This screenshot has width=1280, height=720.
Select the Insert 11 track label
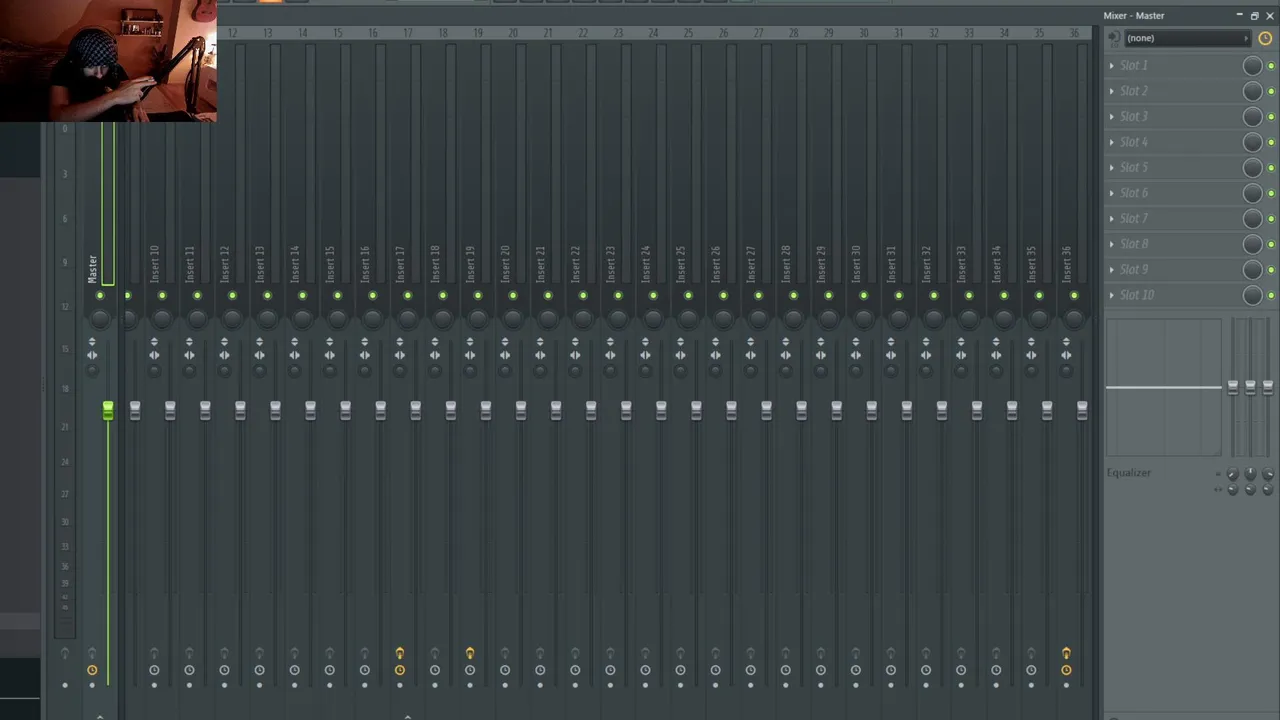coord(189,263)
